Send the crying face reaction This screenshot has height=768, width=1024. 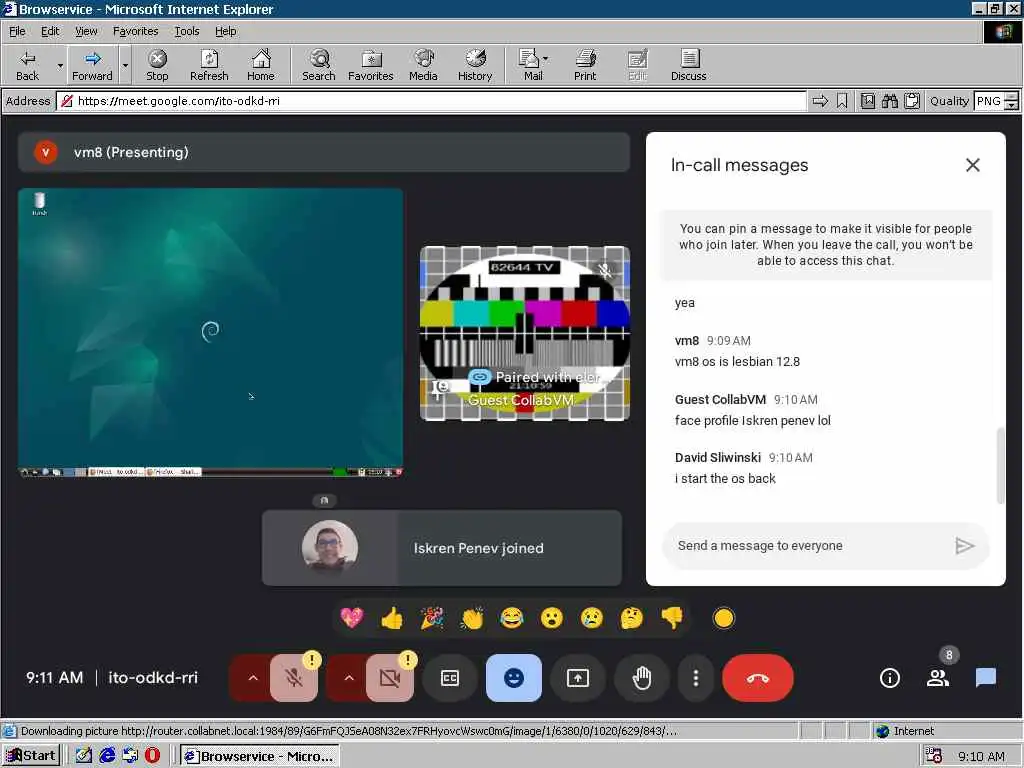[x=592, y=618]
